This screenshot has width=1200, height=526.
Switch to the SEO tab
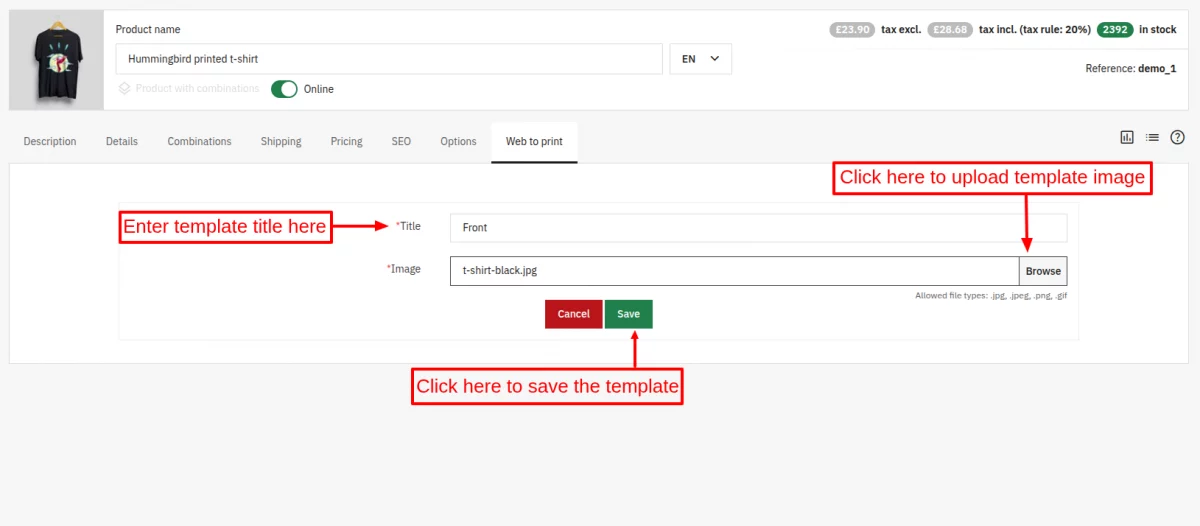tap(401, 141)
